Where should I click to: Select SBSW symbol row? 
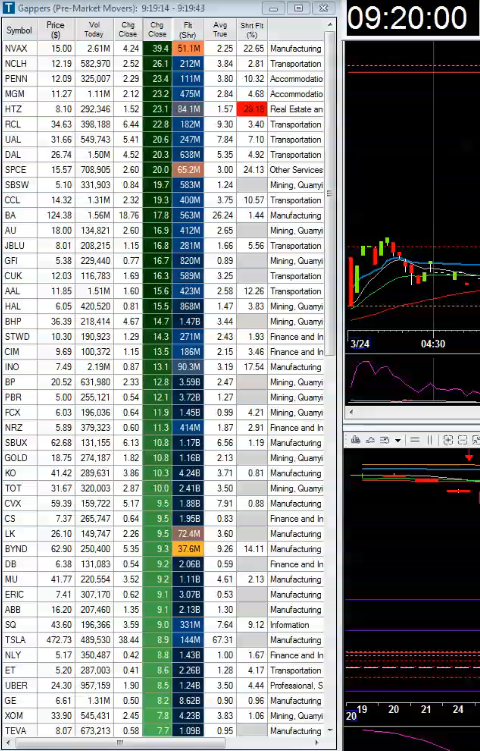click(163, 185)
